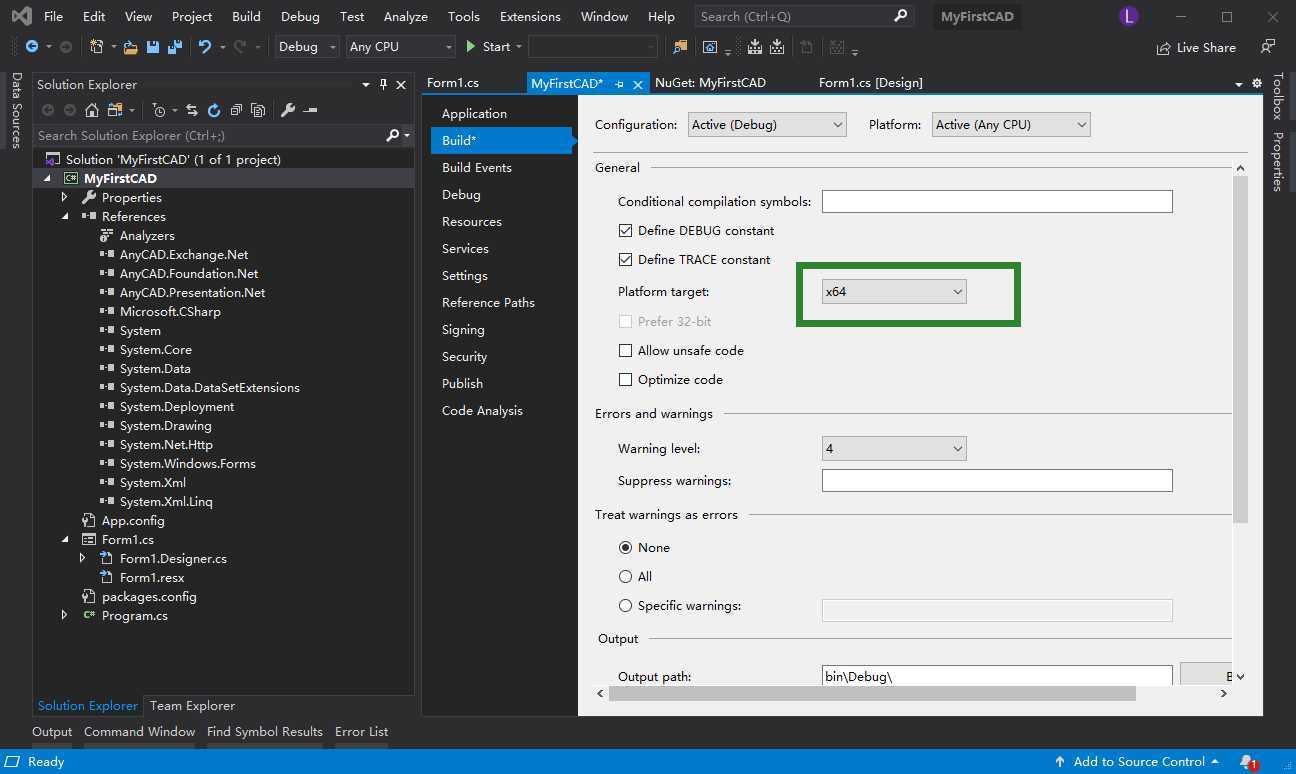Select AnyCAD.Foundation.Net reference
Screen dimensions: 1296x774
(x=189, y=273)
